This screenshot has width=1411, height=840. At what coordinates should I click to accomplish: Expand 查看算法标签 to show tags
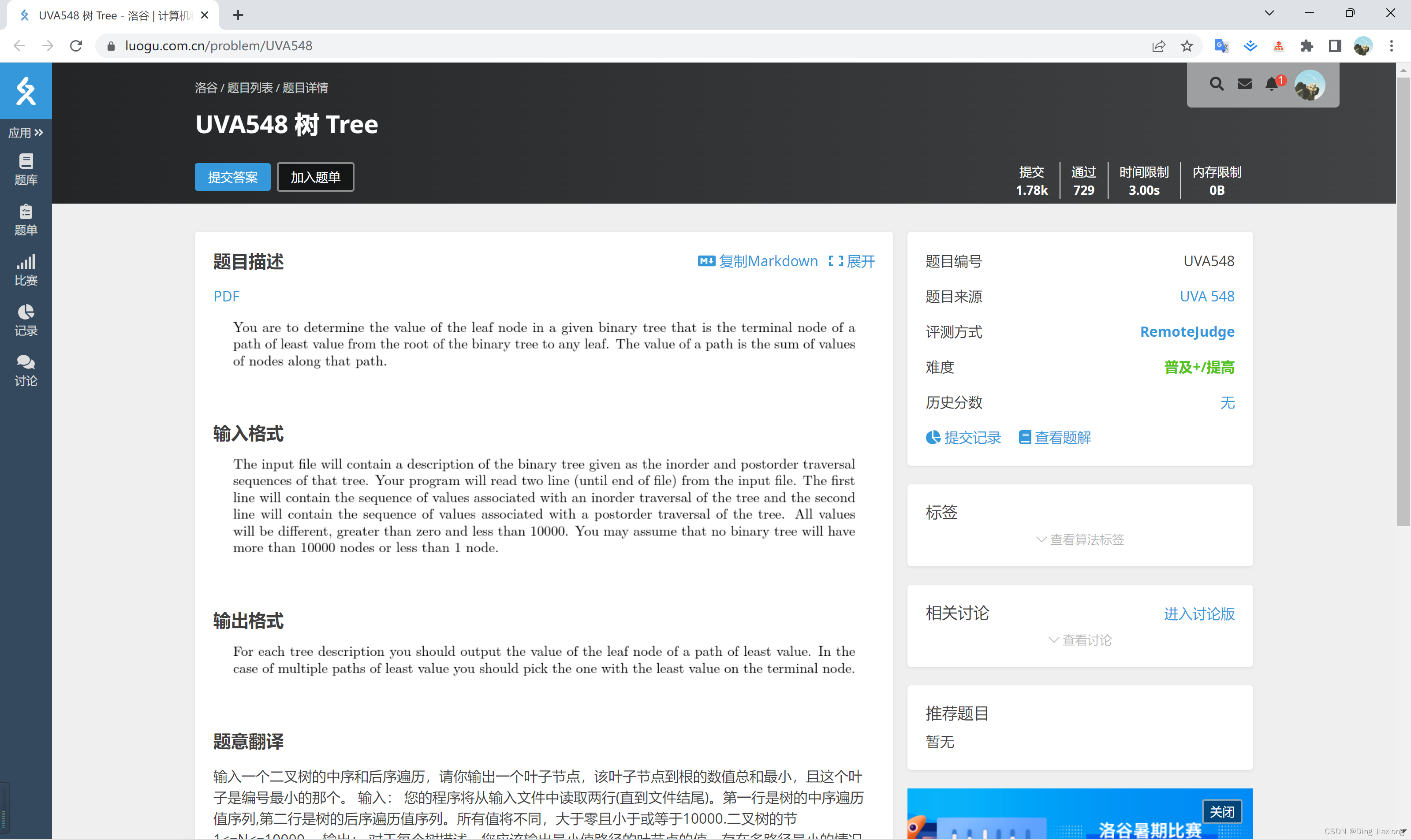pyautogui.click(x=1079, y=539)
